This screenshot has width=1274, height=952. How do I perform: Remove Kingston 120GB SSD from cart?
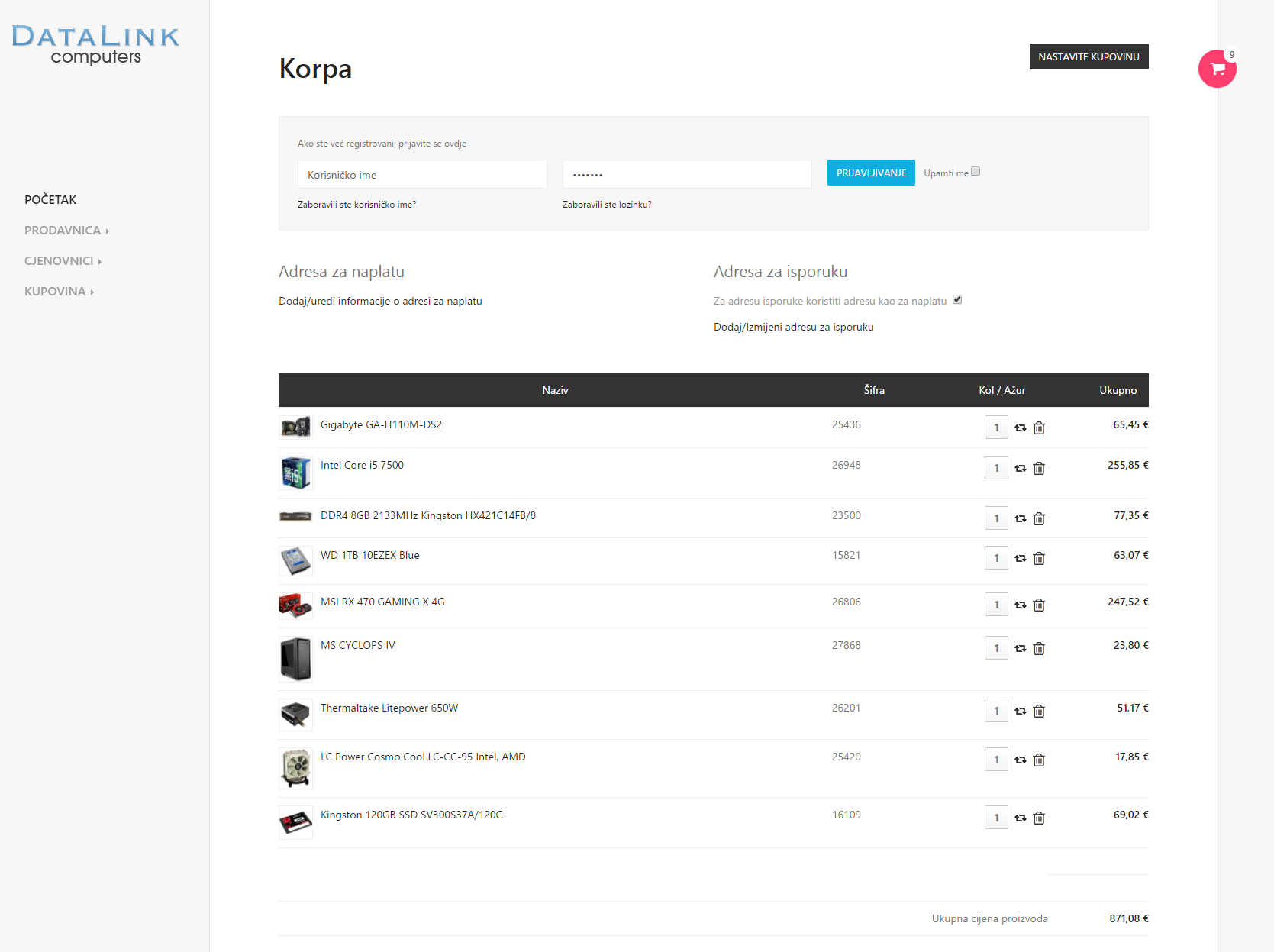(1039, 818)
